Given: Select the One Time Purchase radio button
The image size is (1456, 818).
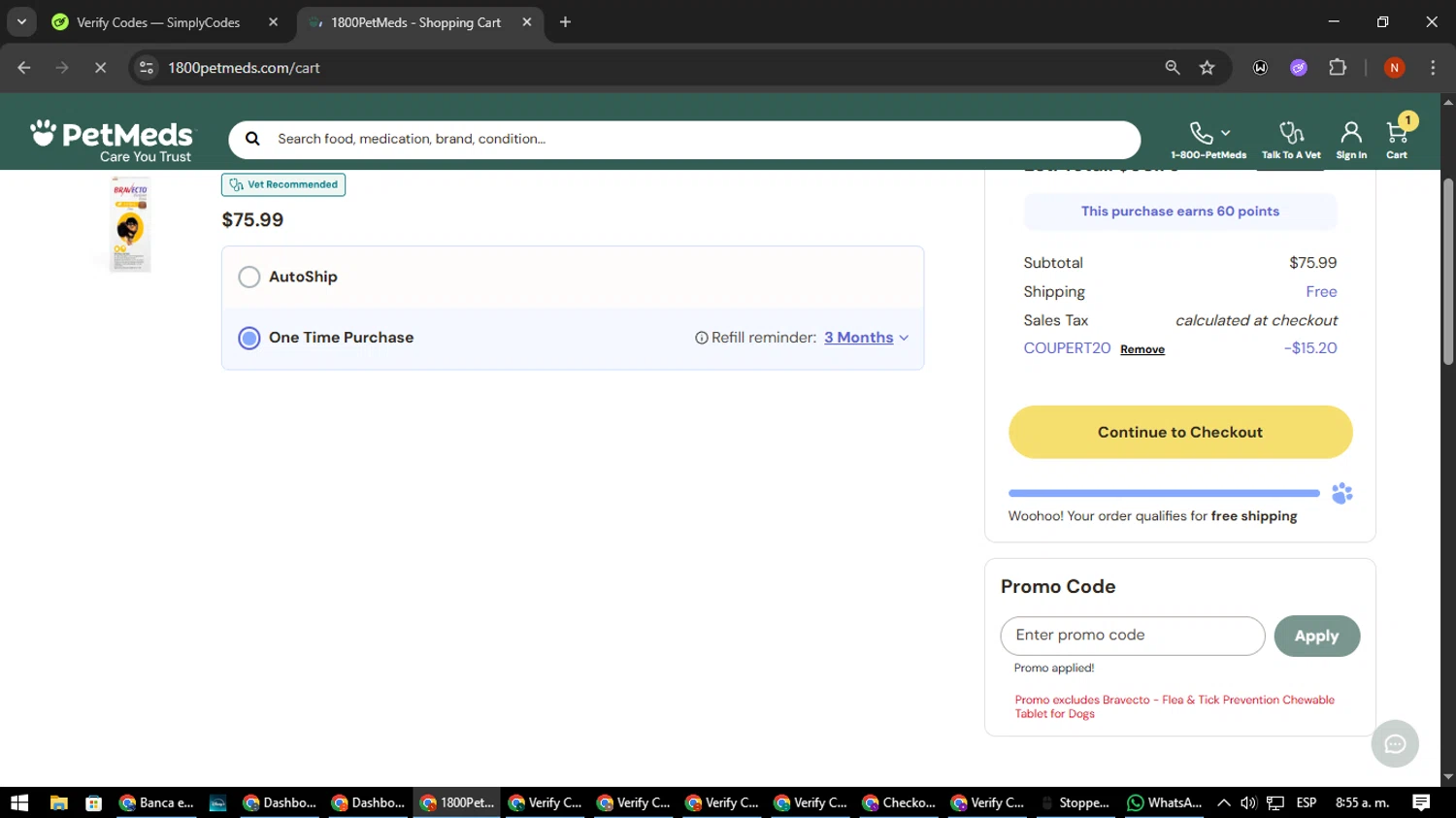Looking at the screenshot, I should pyautogui.click(x=249, y=338).
